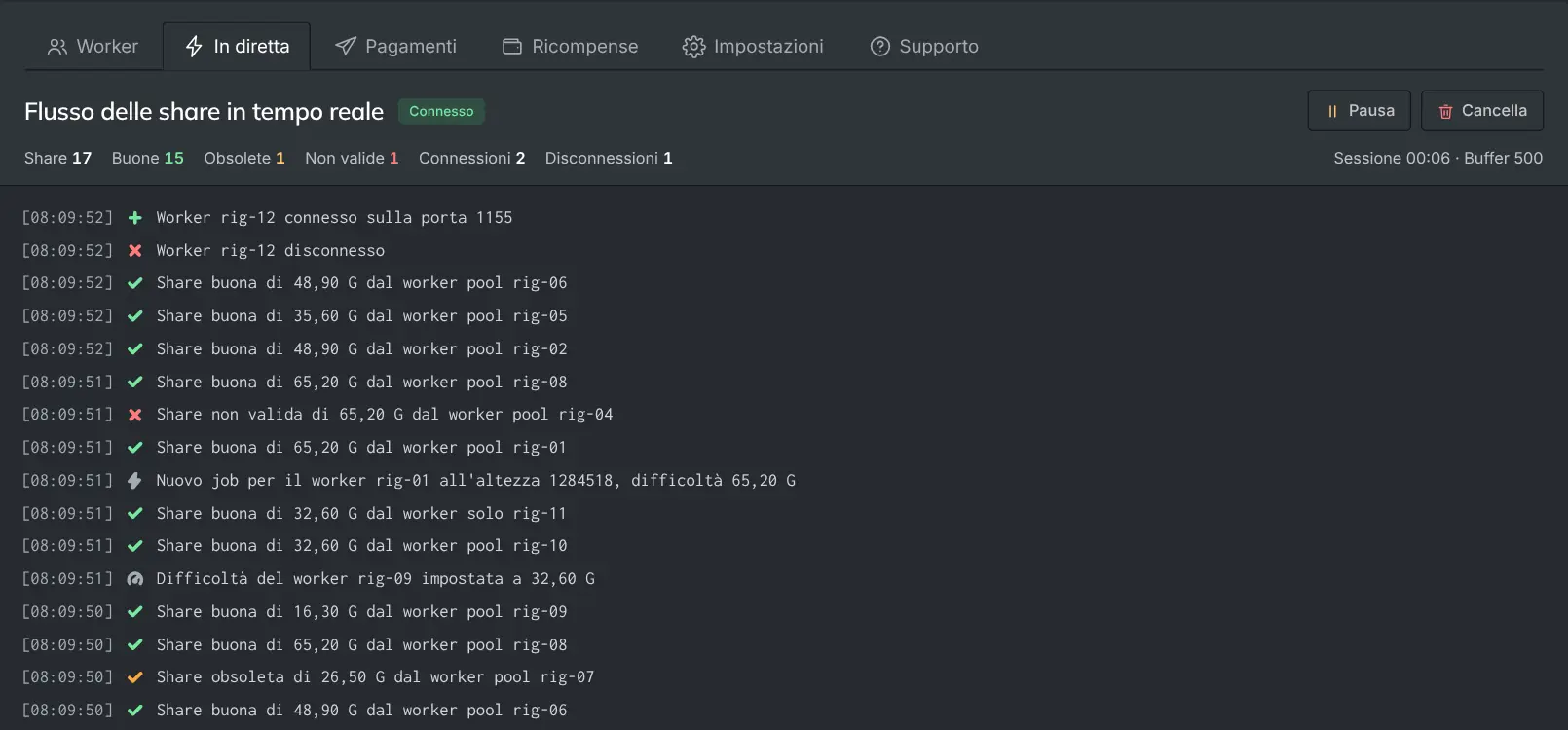Click the gauge icon for rig-09 difficulty
The image size is (1568, 730).
point(135,579)
